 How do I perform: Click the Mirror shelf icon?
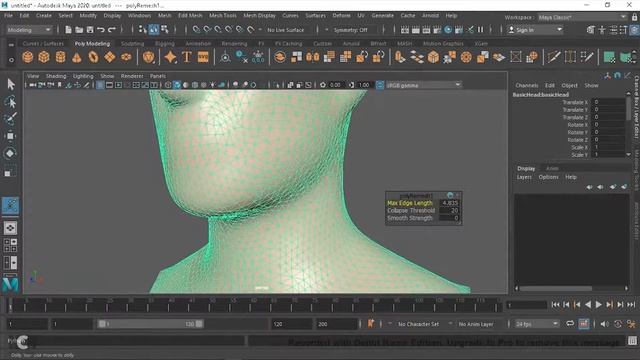[313, 57]
